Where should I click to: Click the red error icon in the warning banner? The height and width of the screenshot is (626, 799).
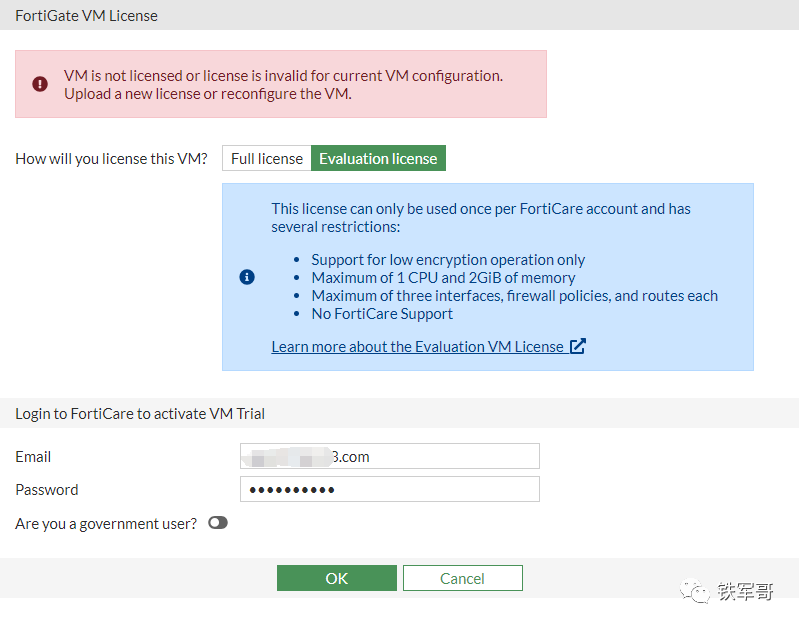[x=40, y=84]
